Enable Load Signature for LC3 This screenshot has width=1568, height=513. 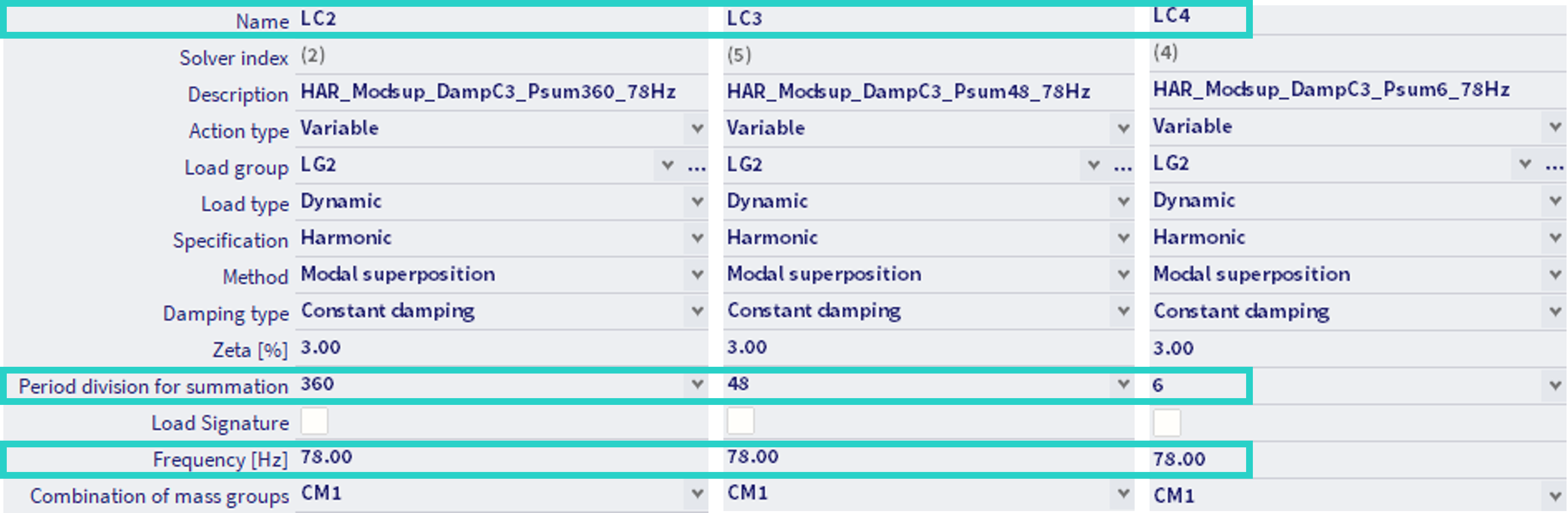(740, 421)
